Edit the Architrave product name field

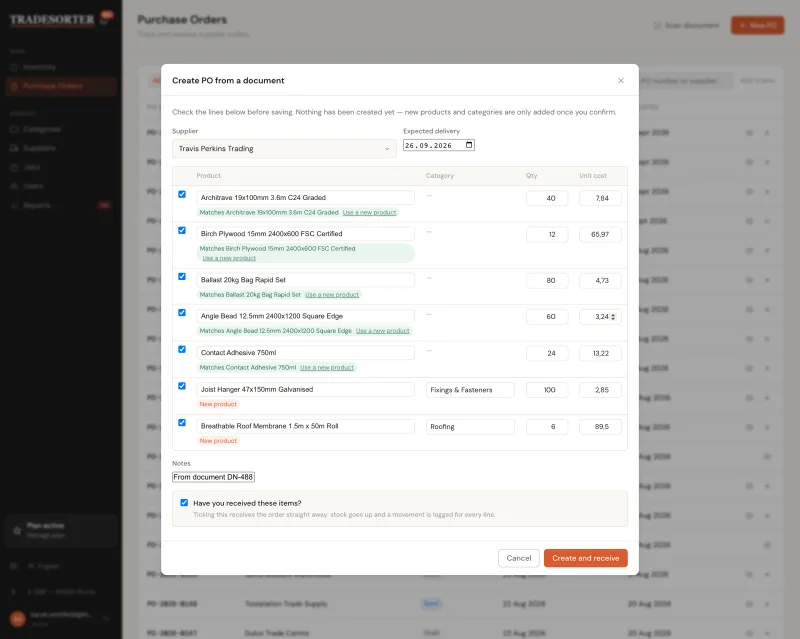(x=306, y=198)
